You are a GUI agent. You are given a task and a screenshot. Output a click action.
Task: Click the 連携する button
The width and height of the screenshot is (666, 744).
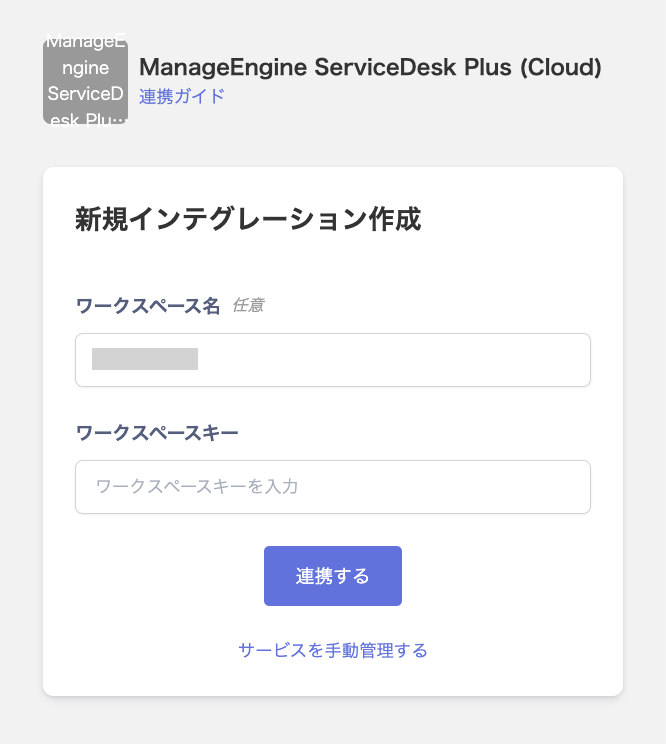coord(333,576)
